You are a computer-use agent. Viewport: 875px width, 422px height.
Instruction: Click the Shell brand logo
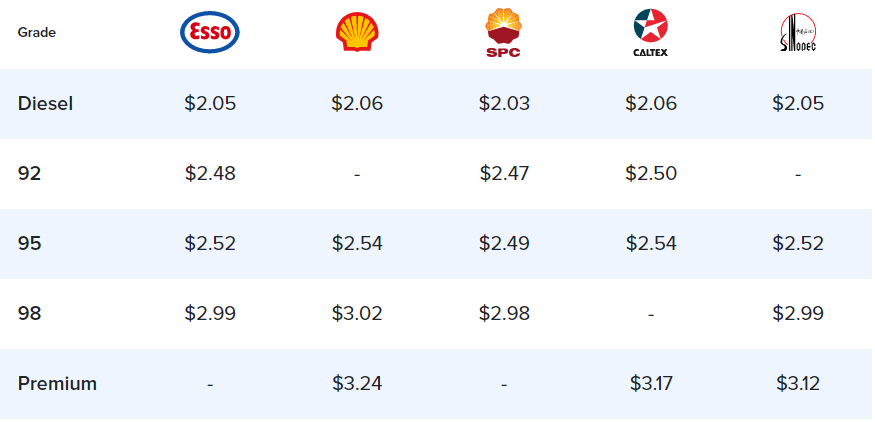(x=357, y=32)
